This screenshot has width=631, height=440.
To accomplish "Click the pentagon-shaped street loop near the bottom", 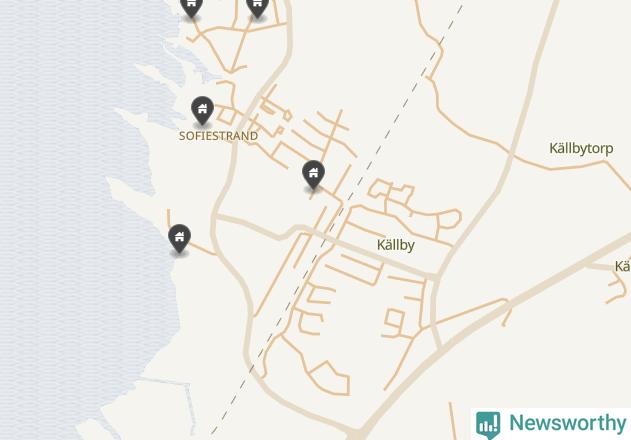I will tap(330, 378).
